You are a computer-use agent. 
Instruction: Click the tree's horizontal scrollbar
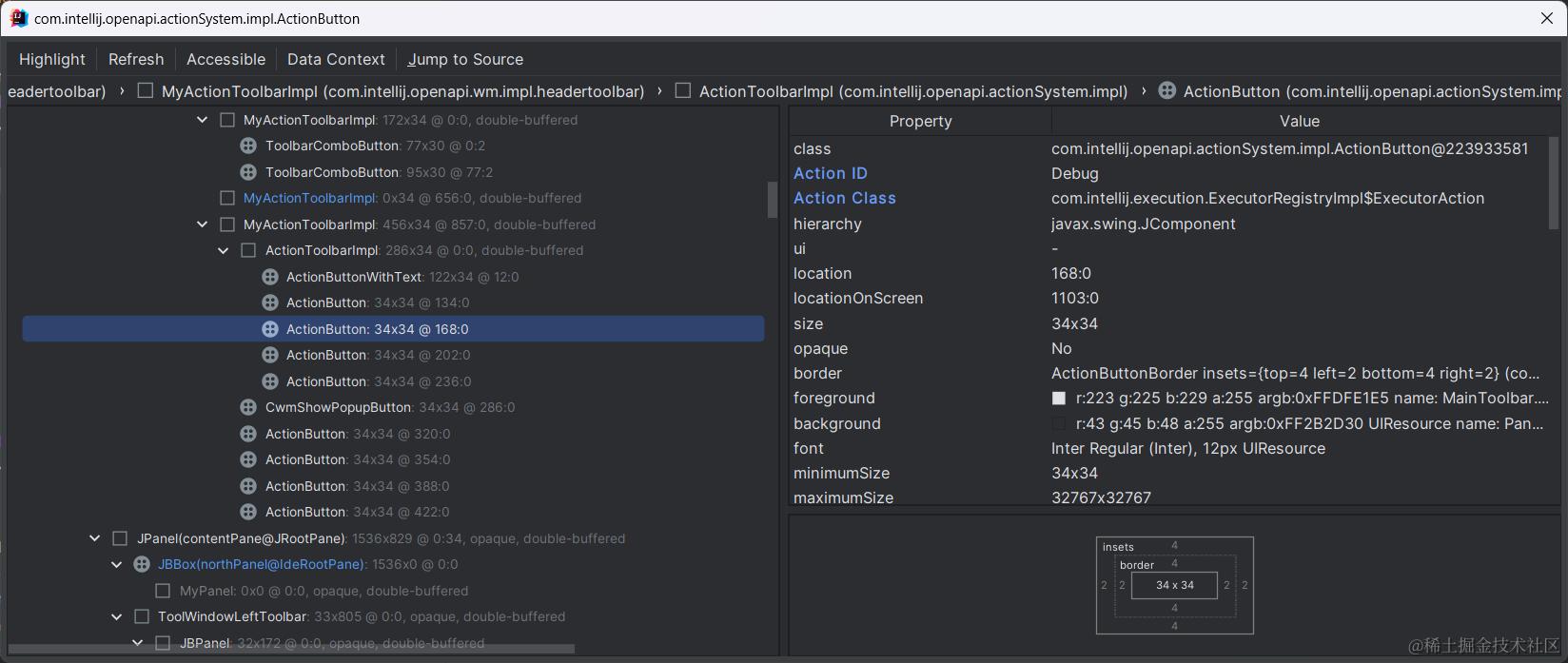click(x=291, y=650)
